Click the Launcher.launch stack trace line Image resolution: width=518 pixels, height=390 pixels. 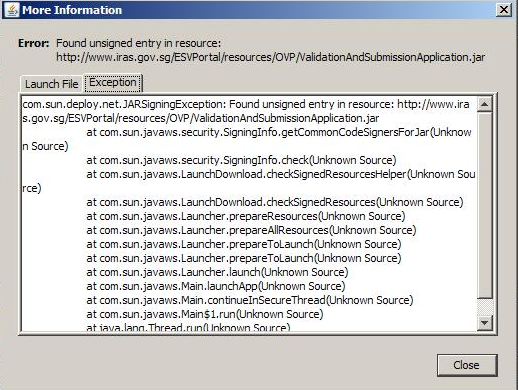217,272
